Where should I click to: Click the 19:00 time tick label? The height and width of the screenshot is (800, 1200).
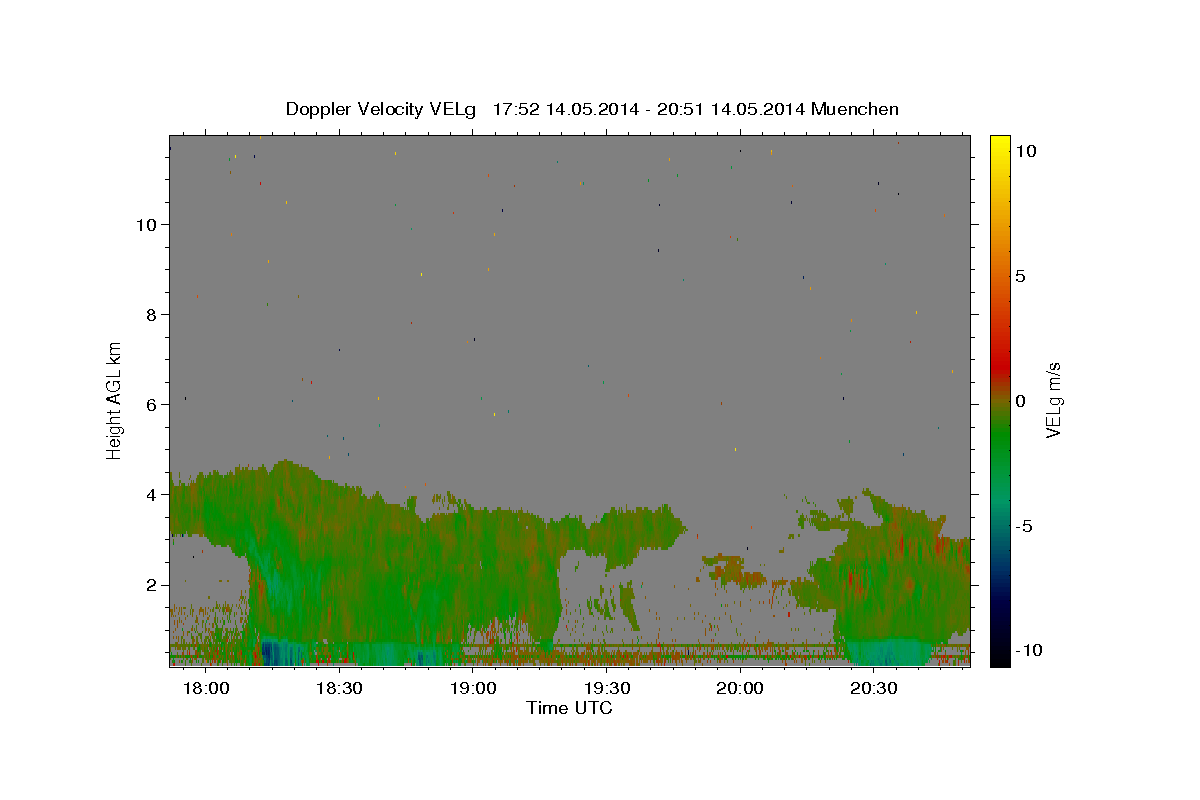click(x=474, y=689)
